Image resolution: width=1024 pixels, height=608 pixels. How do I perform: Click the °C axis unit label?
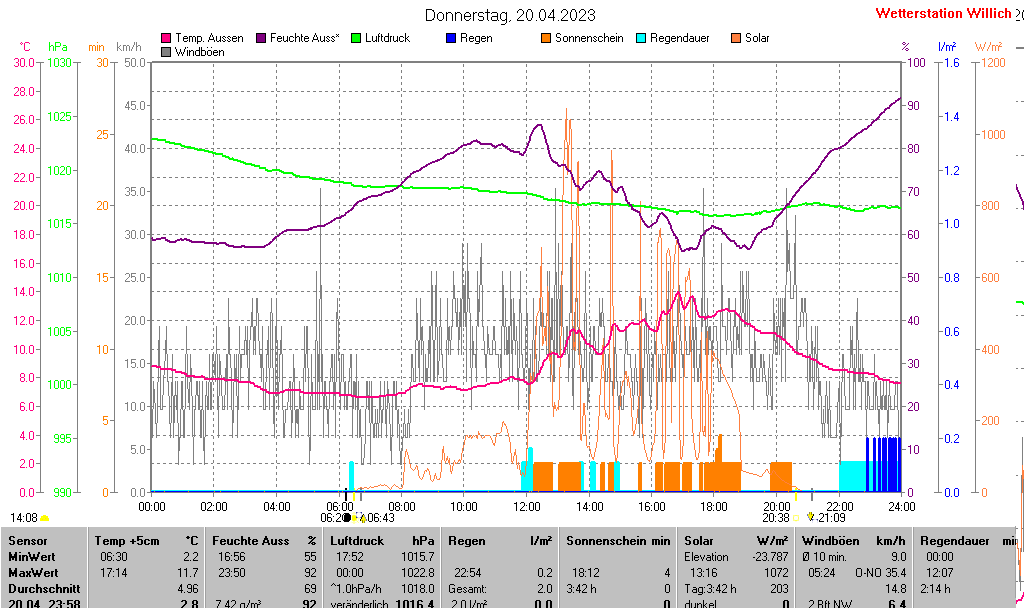(25, 47)
